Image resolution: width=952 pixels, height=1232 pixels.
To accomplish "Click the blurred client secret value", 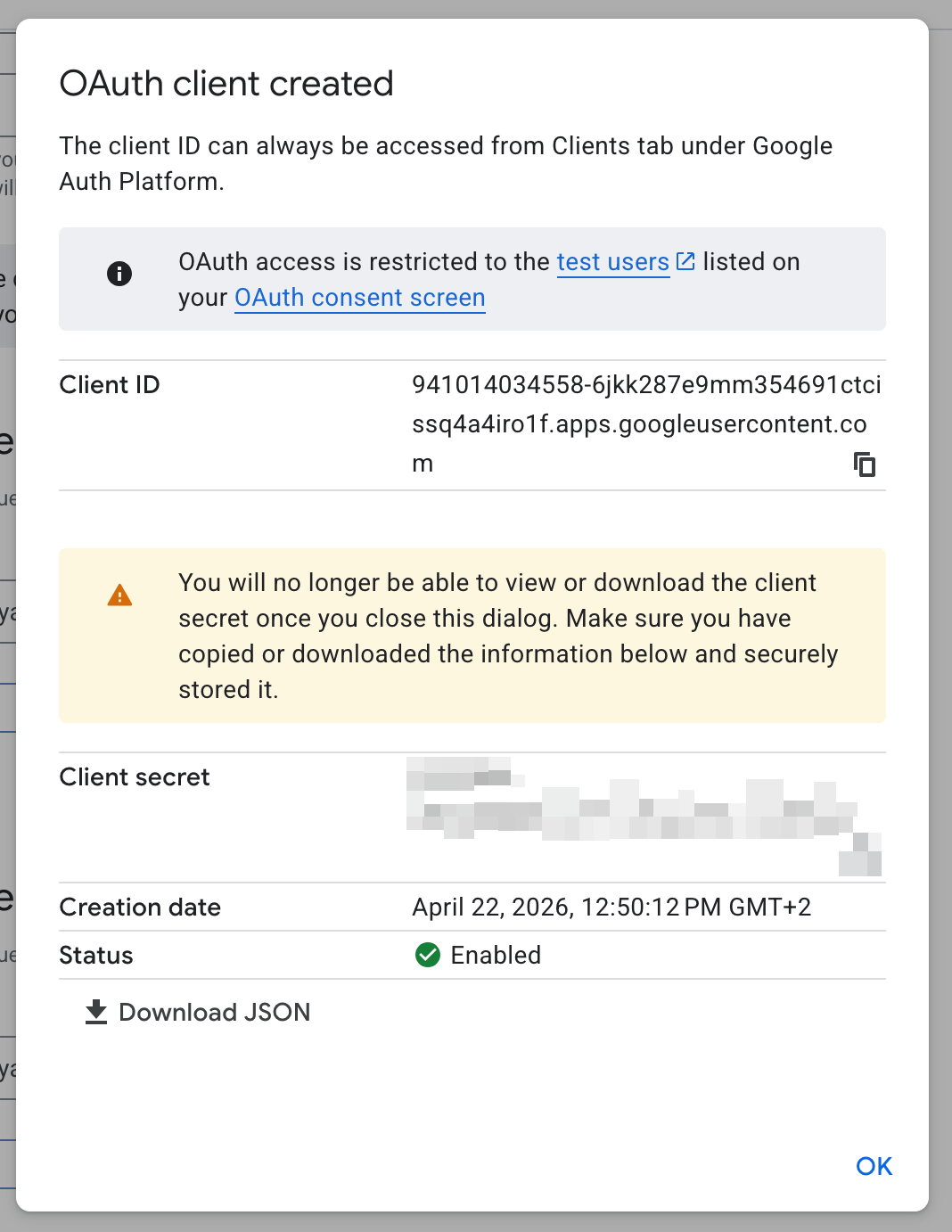I will tap(624, 811).
